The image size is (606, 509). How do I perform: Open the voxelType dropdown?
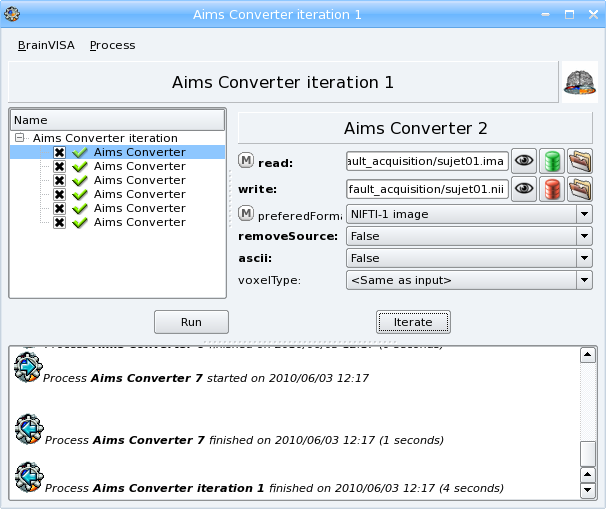(x=469, y=281)
